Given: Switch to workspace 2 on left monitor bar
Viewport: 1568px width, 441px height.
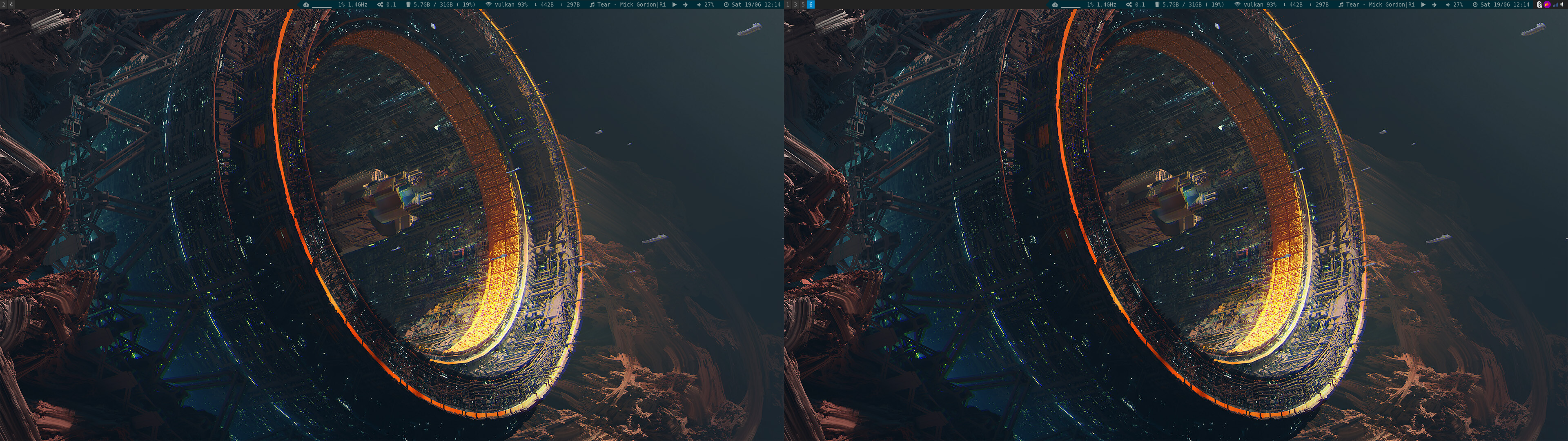Looking at the screenshot, I should point(4,4).
